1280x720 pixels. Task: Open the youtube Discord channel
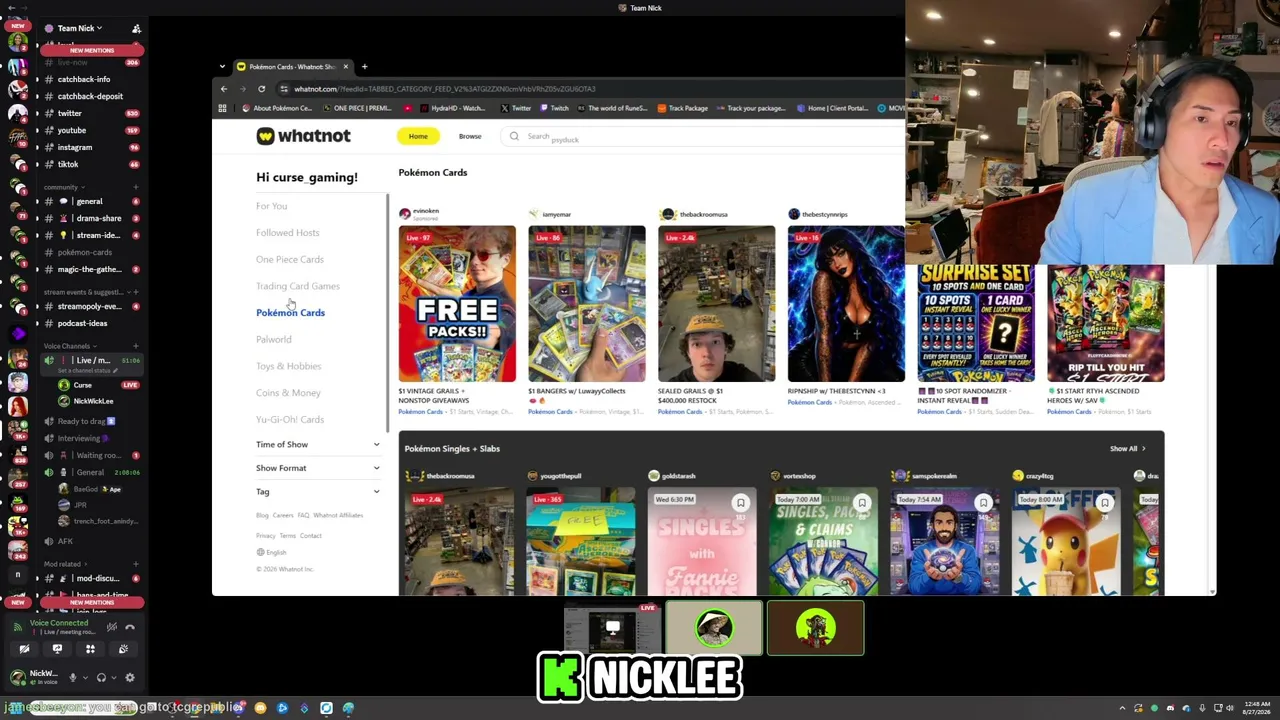(72, 130)
